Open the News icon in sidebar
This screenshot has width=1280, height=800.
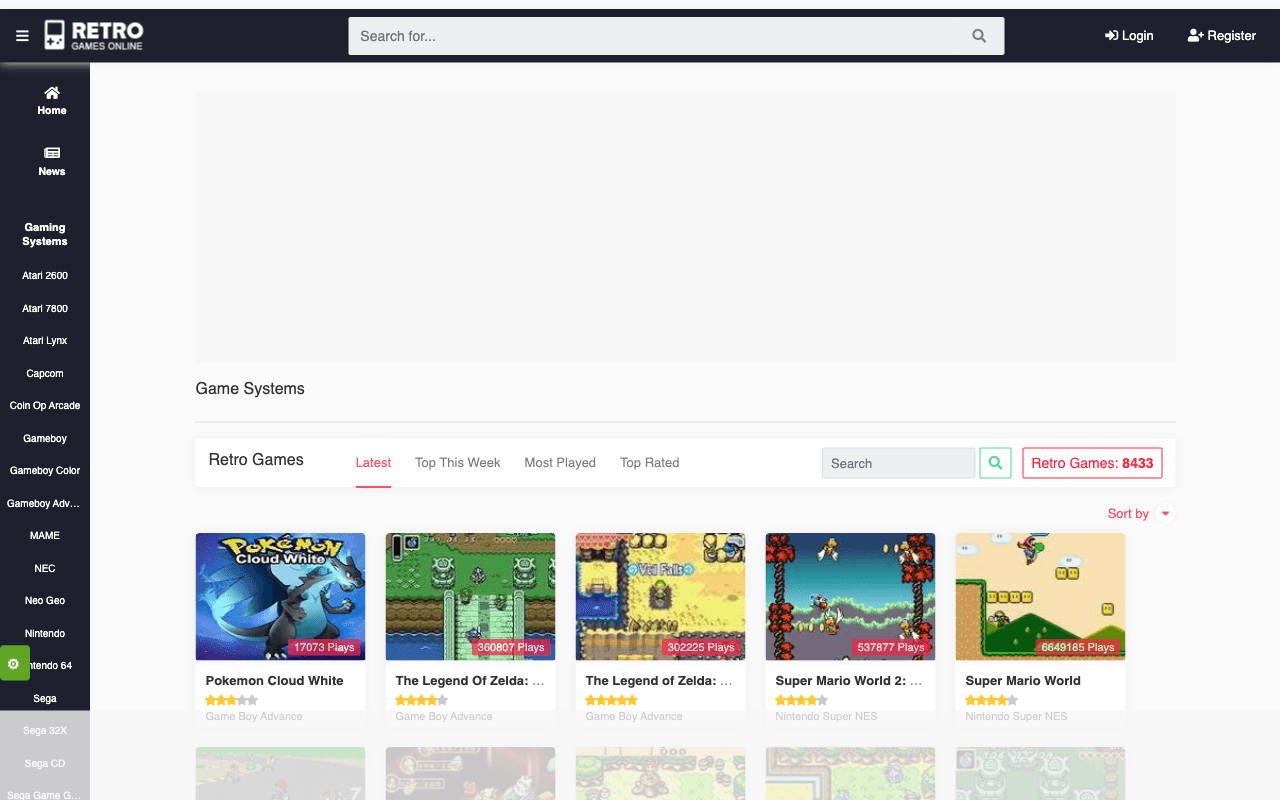tap(52, 153)
